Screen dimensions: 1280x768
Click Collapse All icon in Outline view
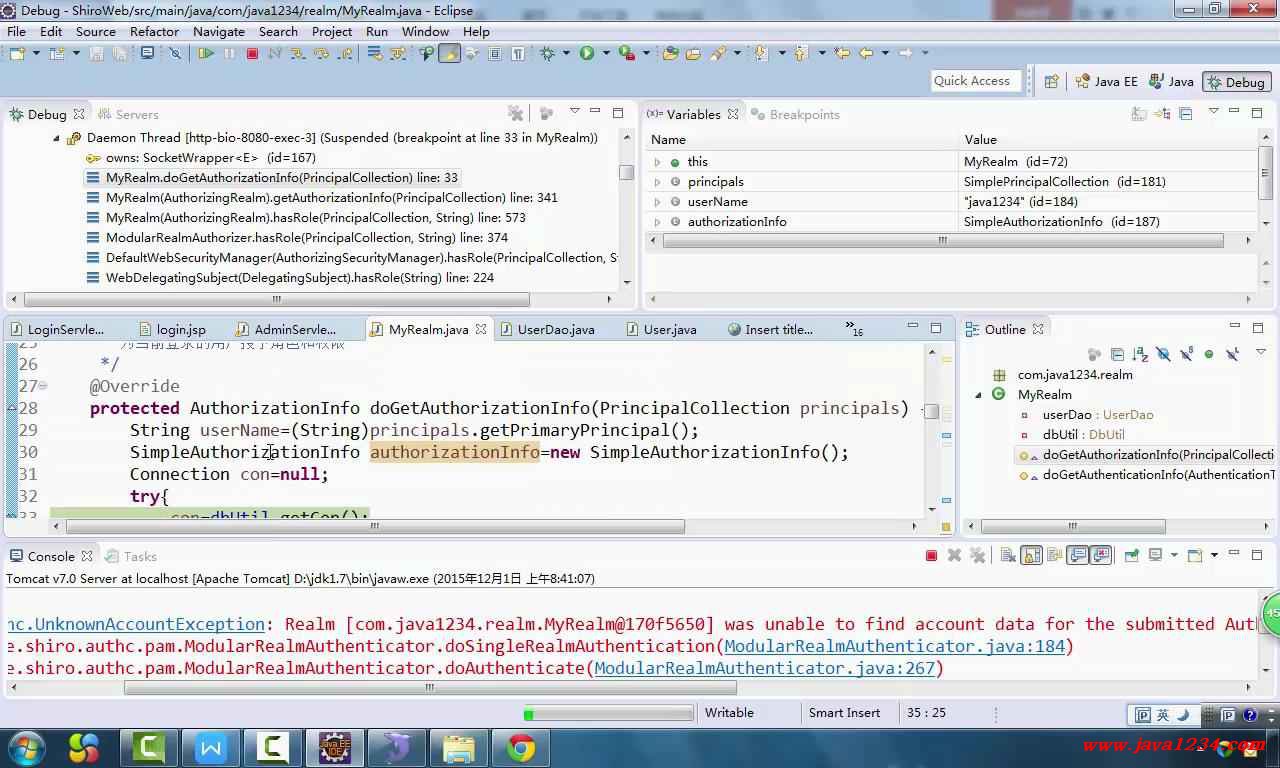click(1117, 354)
